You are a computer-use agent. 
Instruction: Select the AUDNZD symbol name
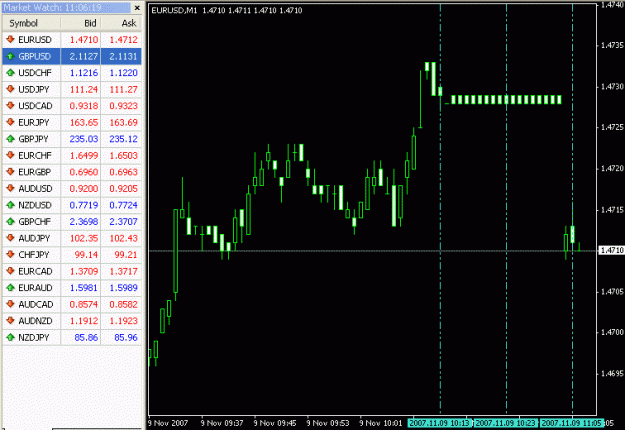click(35, 321)
